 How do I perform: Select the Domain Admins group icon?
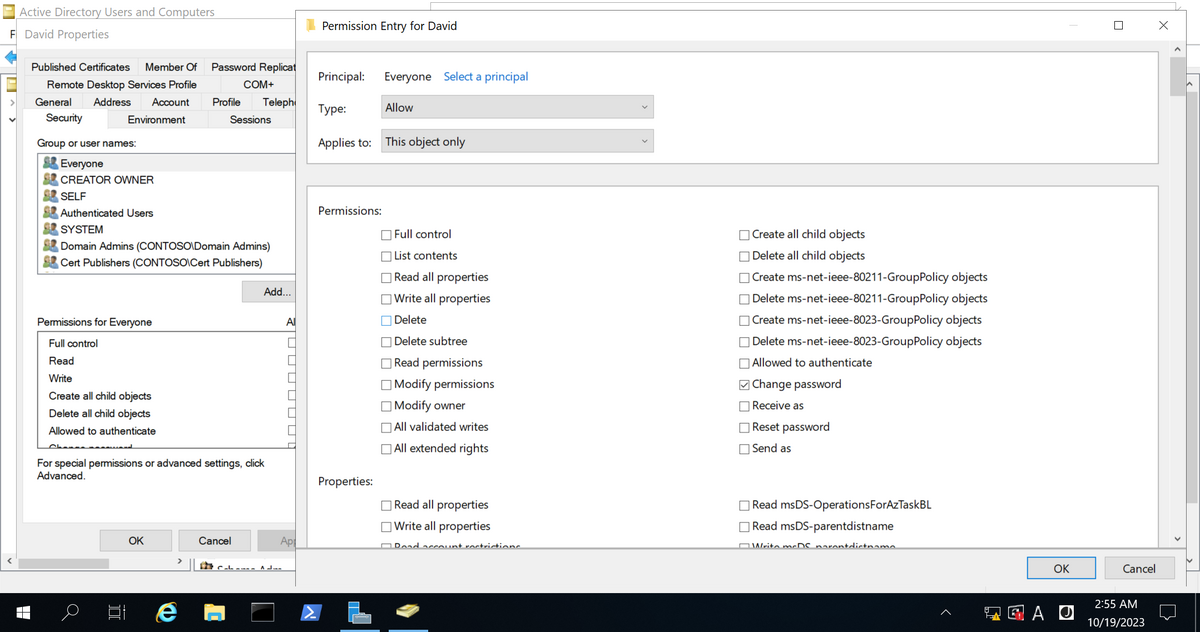[51, 246]
